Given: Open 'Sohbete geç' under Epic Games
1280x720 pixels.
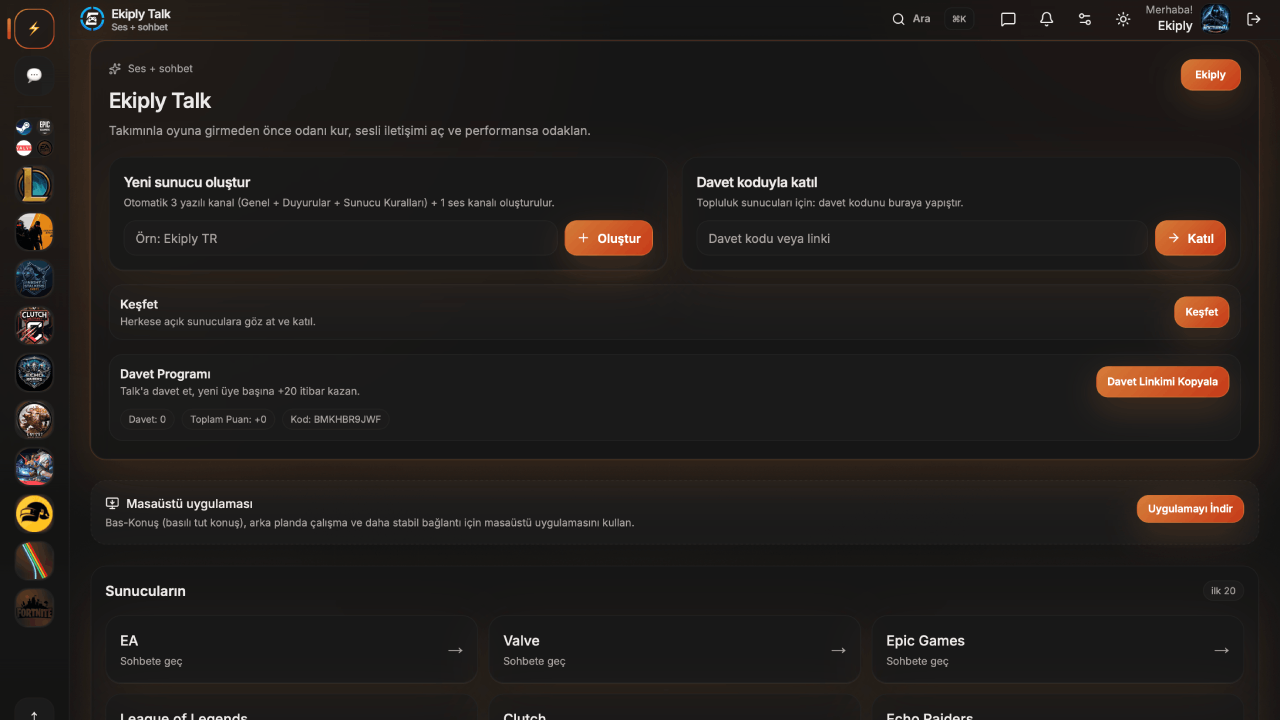Looking at the screenshot, I should pyautogui.click(x=917, y=661).
